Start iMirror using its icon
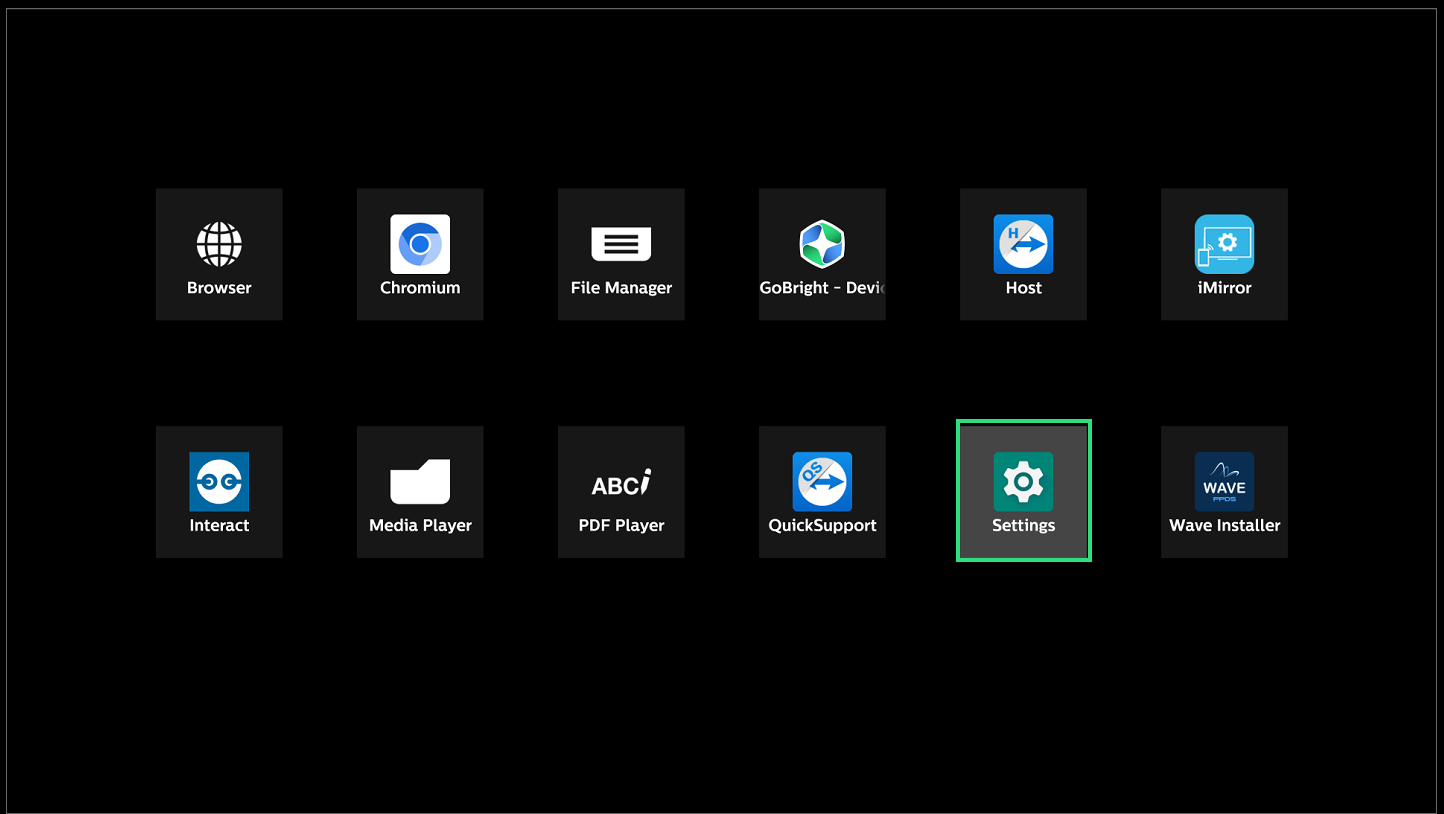 (1224, 244)
